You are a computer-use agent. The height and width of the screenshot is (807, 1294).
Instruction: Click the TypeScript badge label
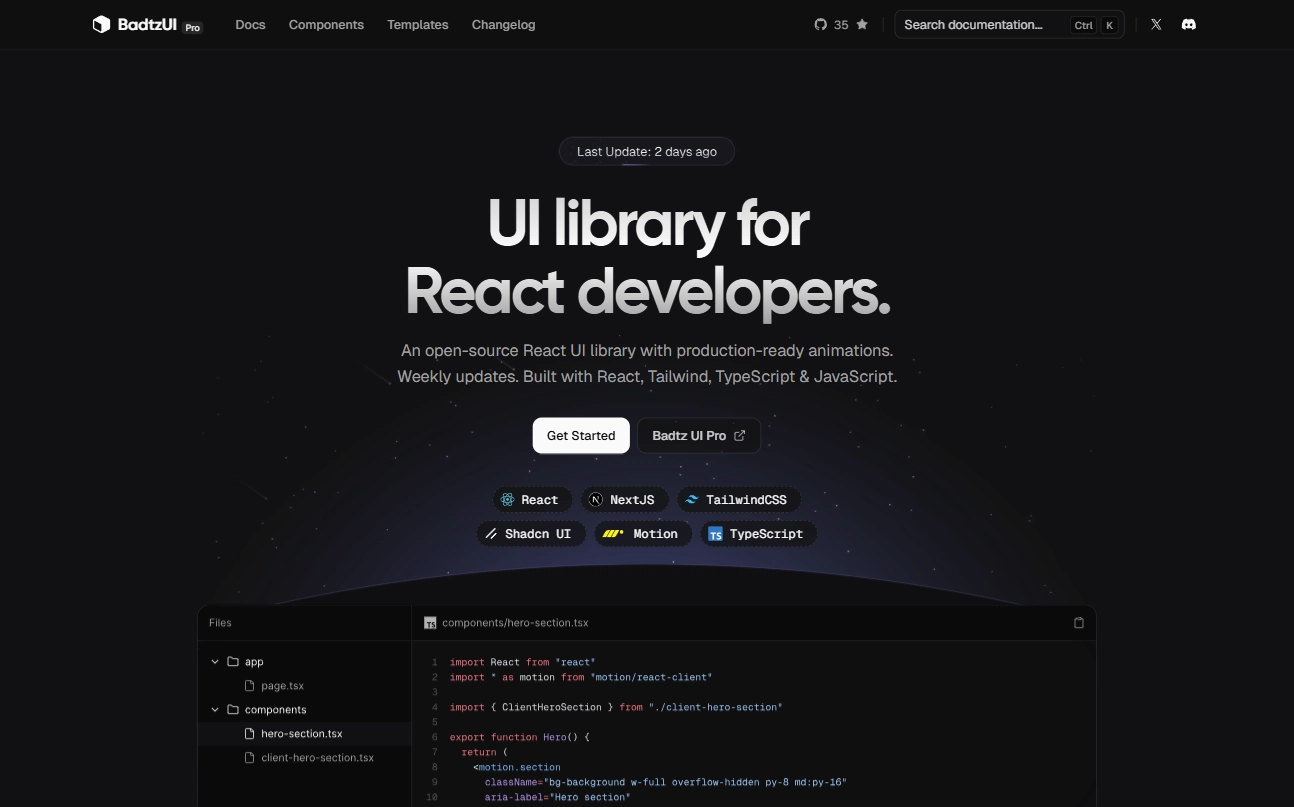click(766, 534)
